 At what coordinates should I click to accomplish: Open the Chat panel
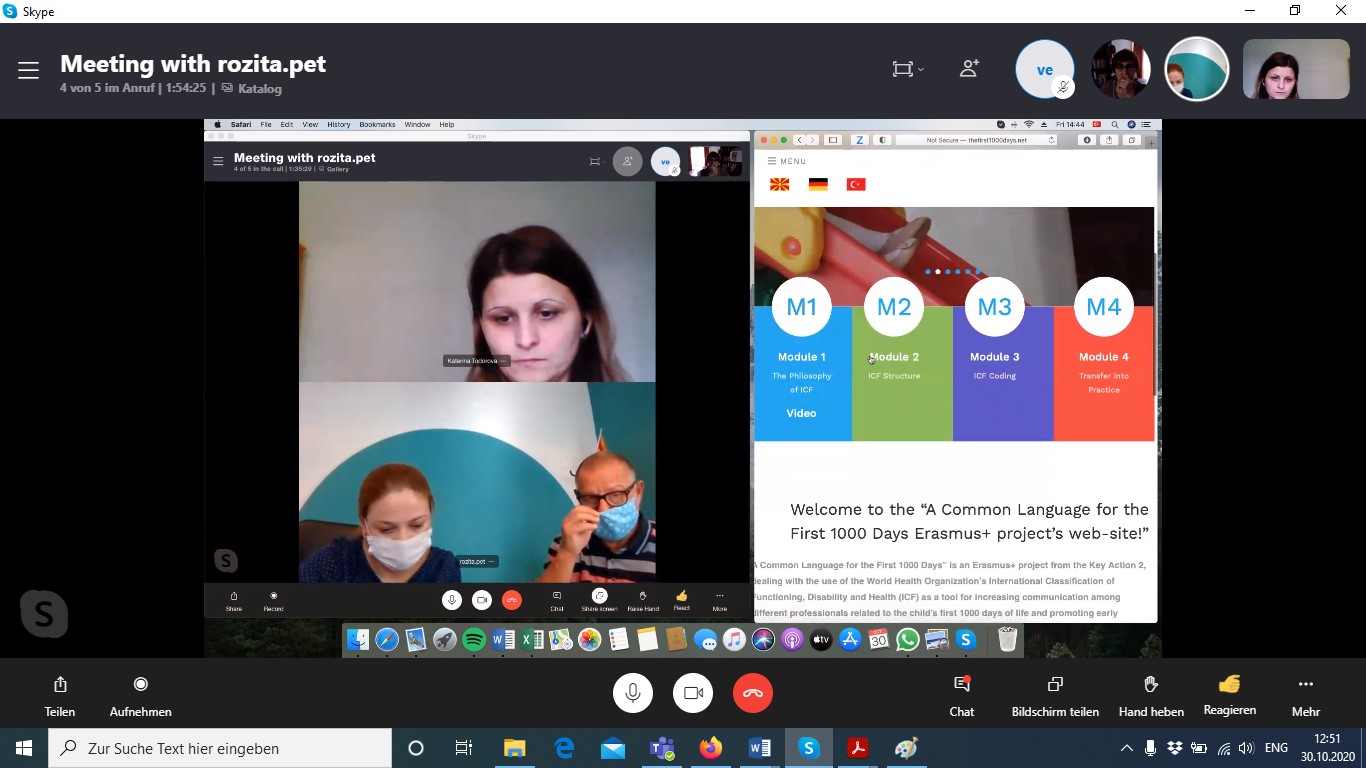click(962, 695)
